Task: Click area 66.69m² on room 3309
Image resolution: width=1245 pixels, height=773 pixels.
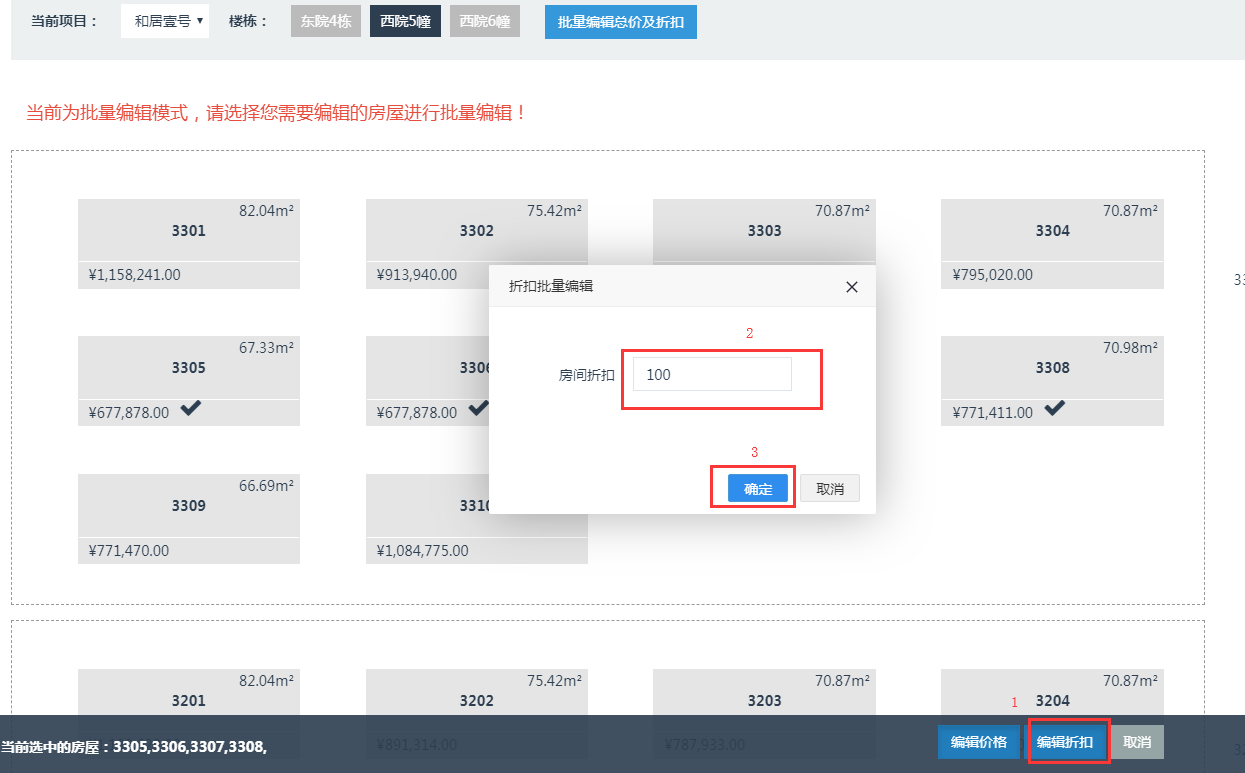Action: pyautogui.click(x=266, y=485)
